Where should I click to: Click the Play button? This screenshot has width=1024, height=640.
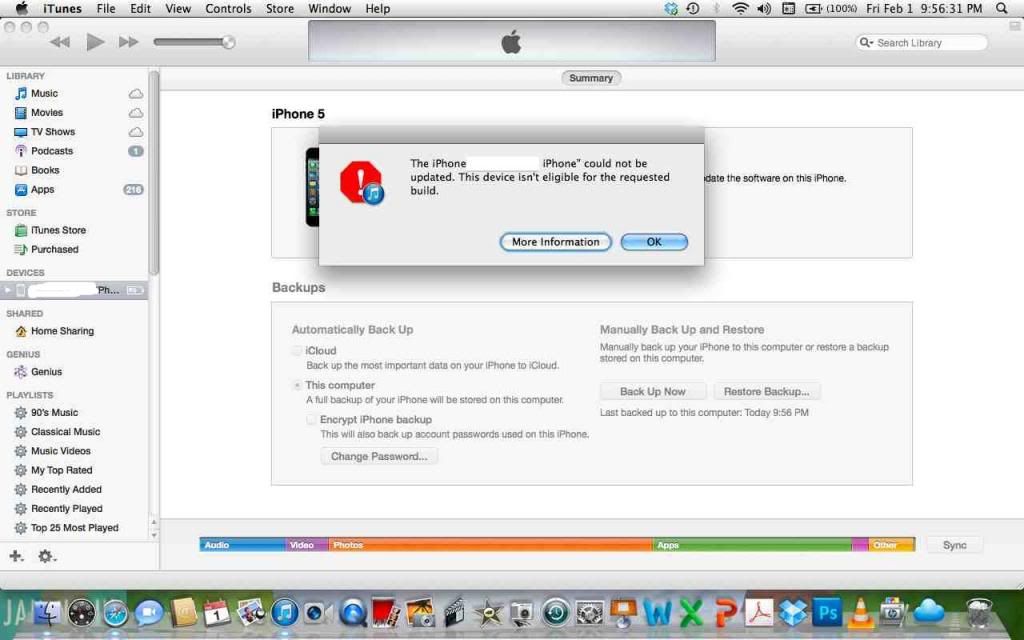coord(95,42)
